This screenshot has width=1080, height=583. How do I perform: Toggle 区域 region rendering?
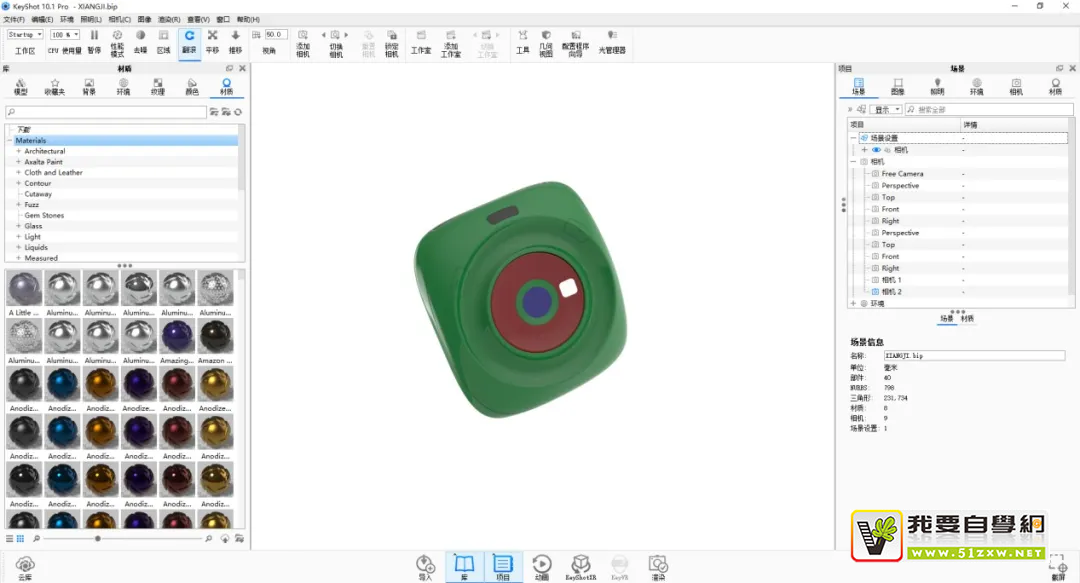point(163,42)
